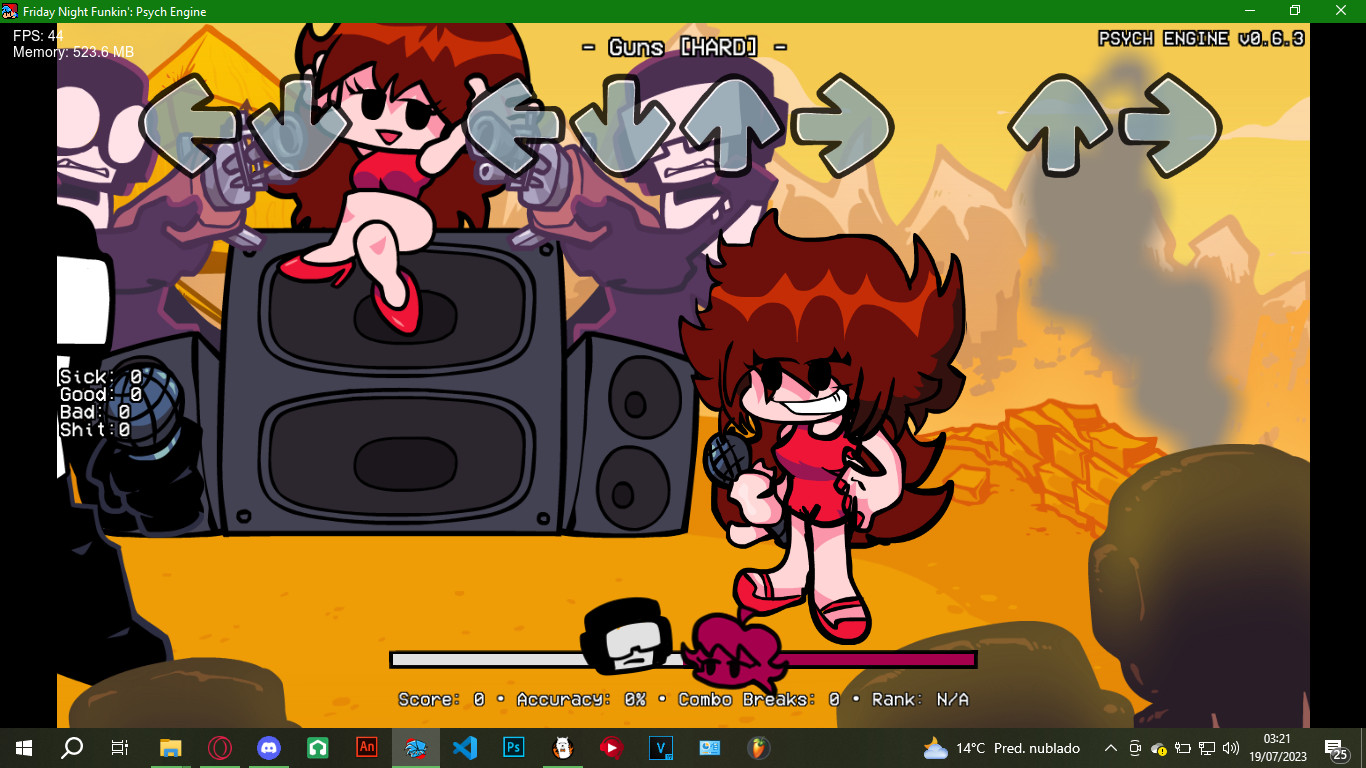Open FL Studio from the taskbar
The height and width of the screenshot is (768, 1366).
pos(758,747)
